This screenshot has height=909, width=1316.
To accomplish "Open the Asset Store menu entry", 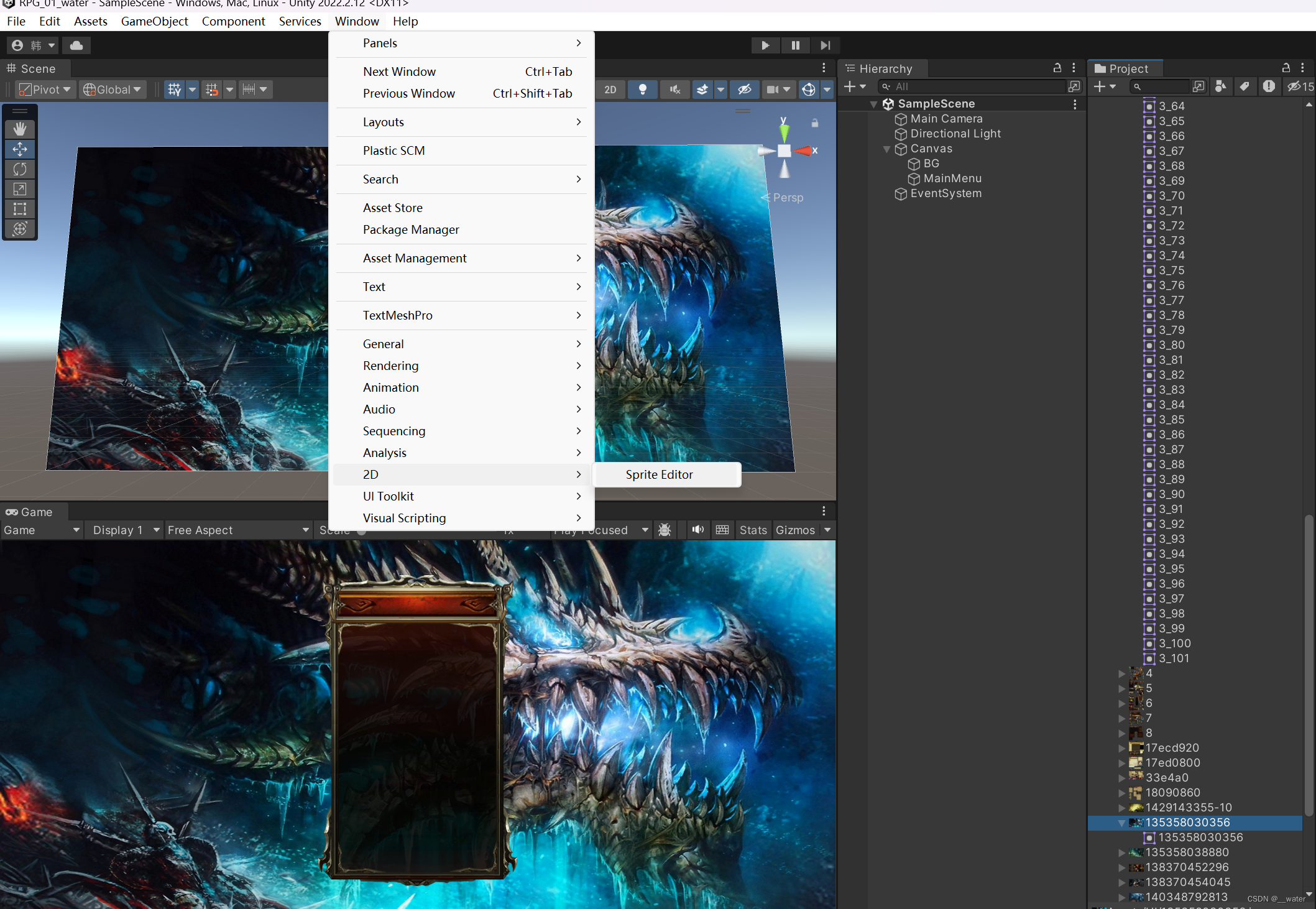I will tap(461, 208).
